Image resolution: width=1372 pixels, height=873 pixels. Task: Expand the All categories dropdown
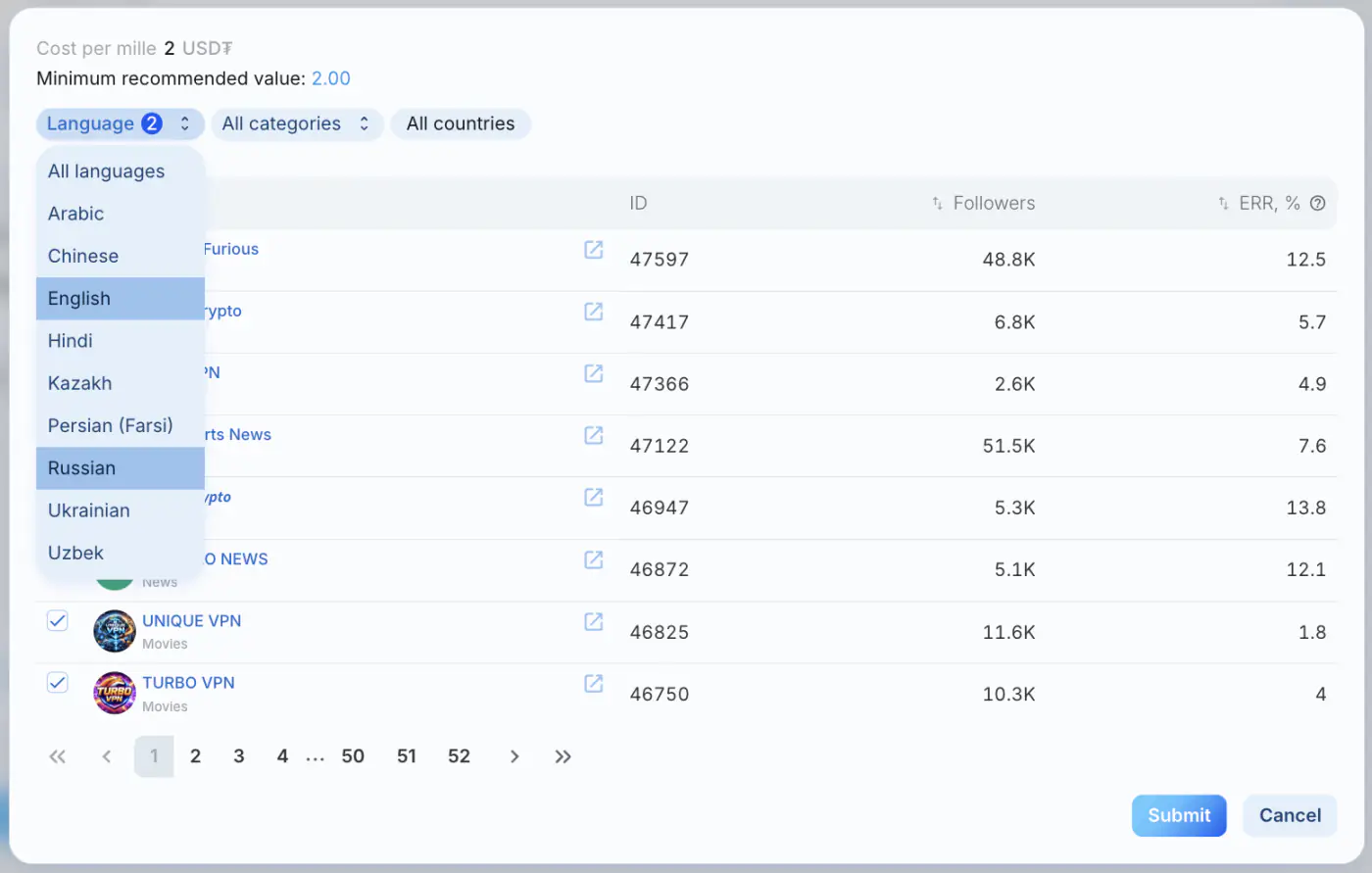tap(297, 123)
